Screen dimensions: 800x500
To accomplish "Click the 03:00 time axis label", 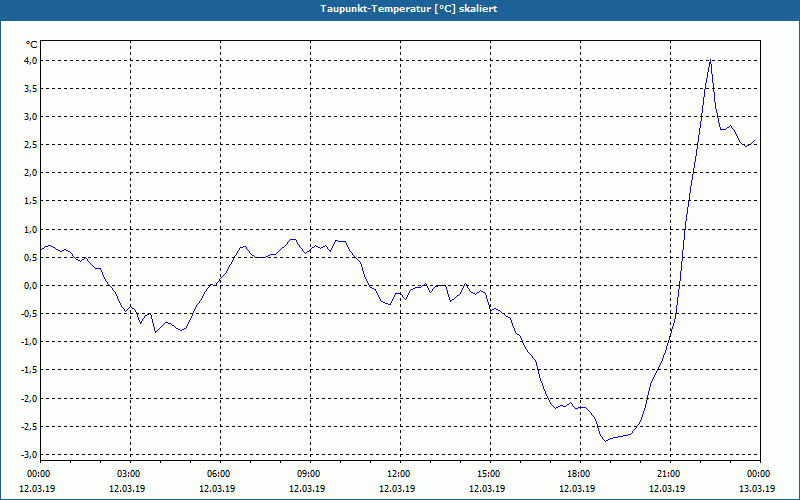I will tap(131, 474).
